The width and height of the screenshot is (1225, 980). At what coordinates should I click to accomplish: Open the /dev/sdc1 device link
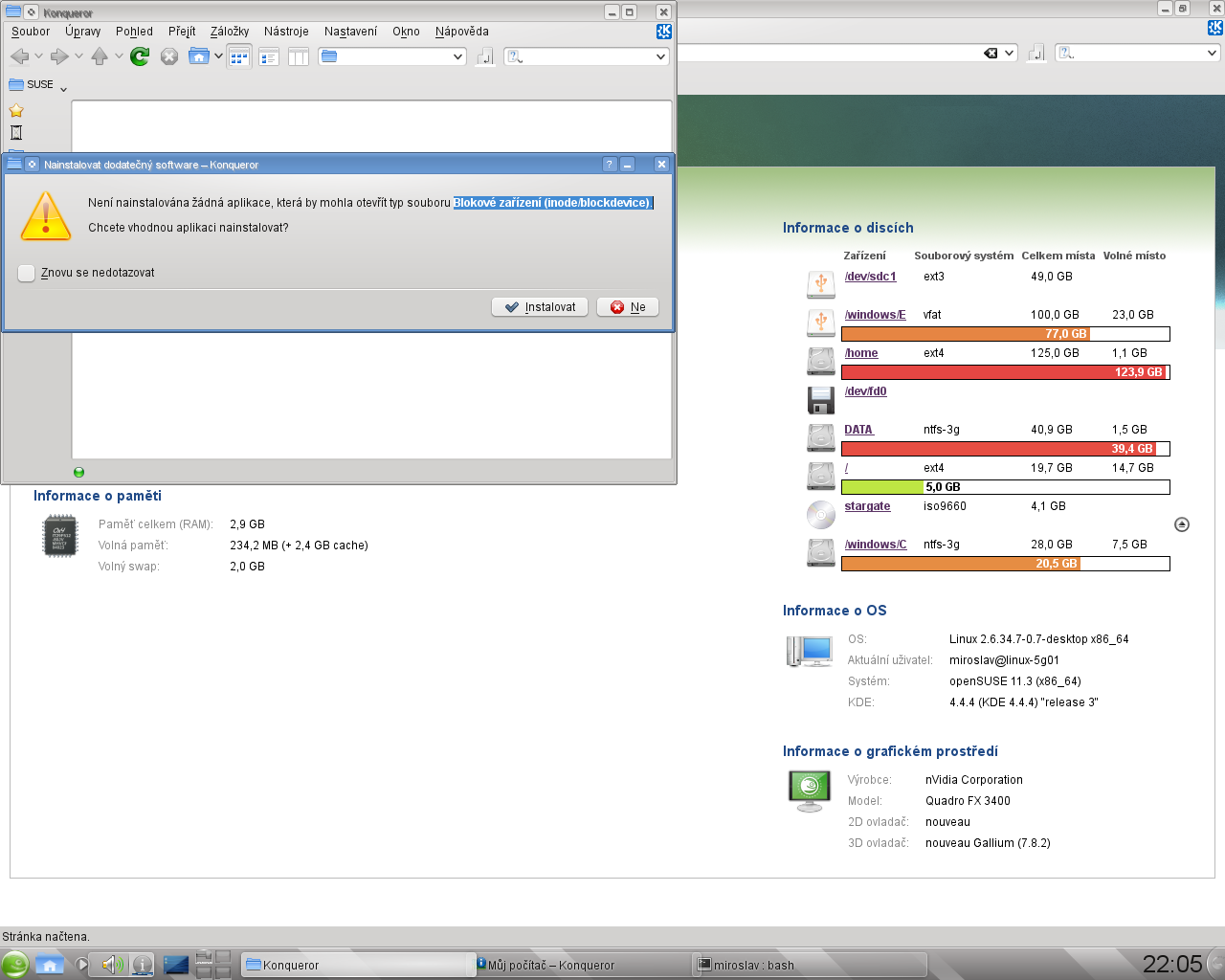[x=870, y=277]
